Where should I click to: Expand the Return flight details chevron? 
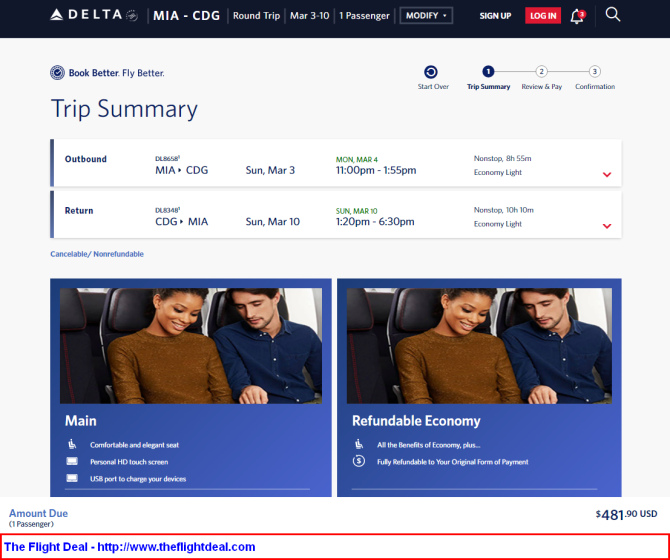(x=607, y=226)
